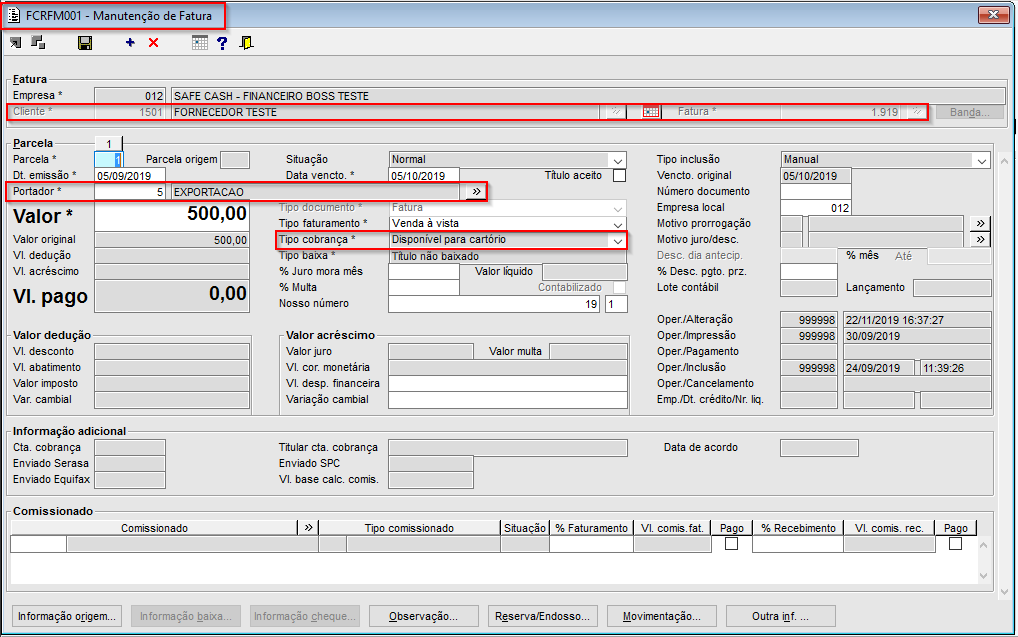Open Motivo prorrogação lookup arrow button
This screenshot has height=637, width=1018.
click(x=980, y=223)
